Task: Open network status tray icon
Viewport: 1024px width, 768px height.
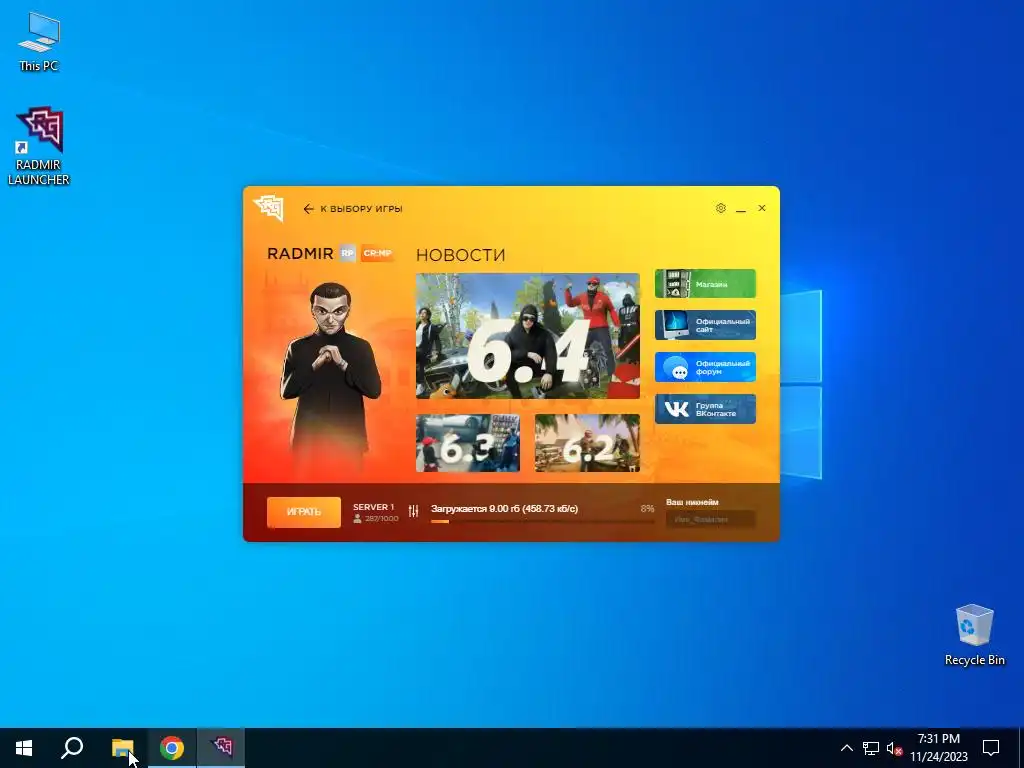Action: pyautogui.click(x=871, y=748)
